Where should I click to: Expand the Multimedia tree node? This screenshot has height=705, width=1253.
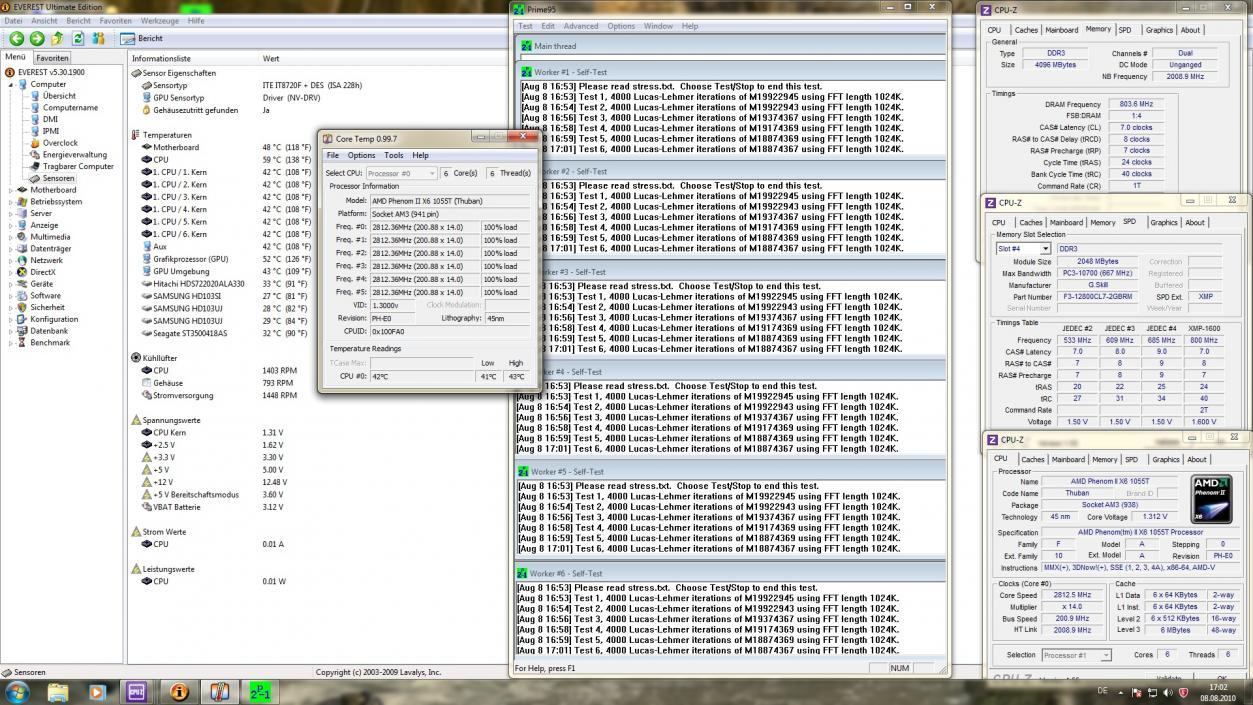[11, 237]
